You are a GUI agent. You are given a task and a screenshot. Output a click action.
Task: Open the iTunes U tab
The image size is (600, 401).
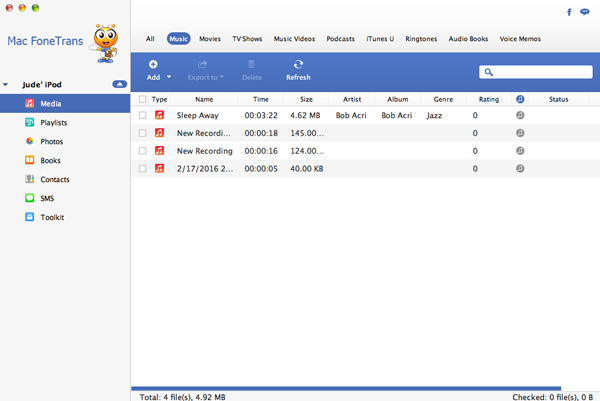(x=380, y=39)
